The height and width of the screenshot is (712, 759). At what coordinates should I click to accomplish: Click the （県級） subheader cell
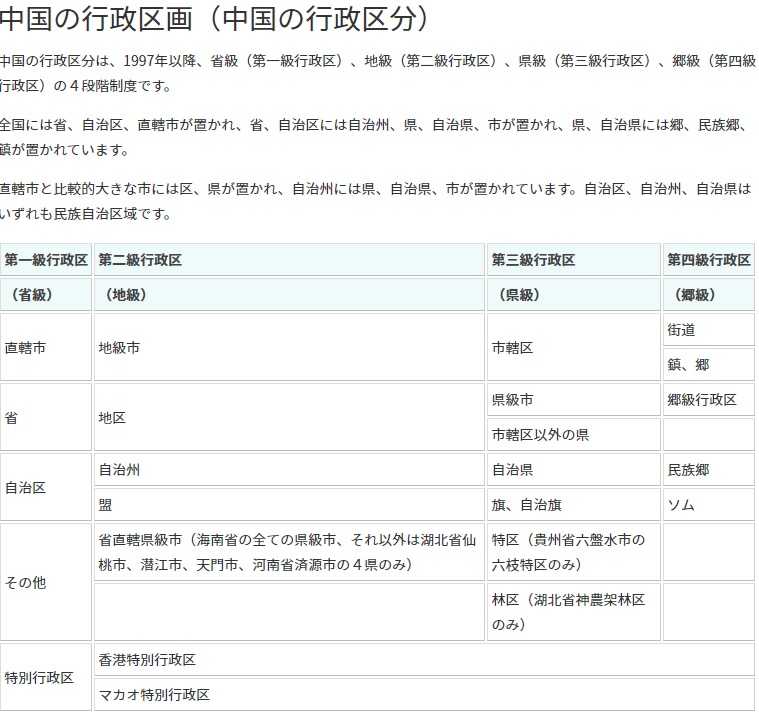574,295
